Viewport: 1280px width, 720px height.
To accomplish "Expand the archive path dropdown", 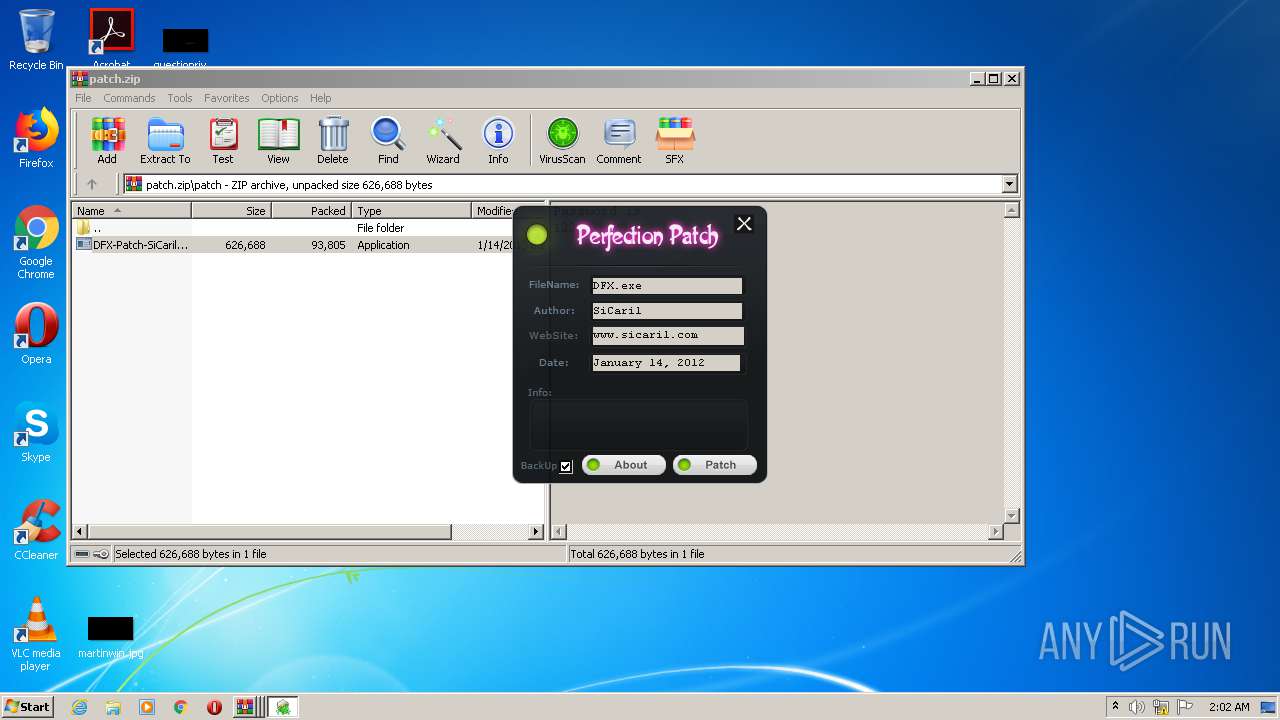I will coord(1009,184).
